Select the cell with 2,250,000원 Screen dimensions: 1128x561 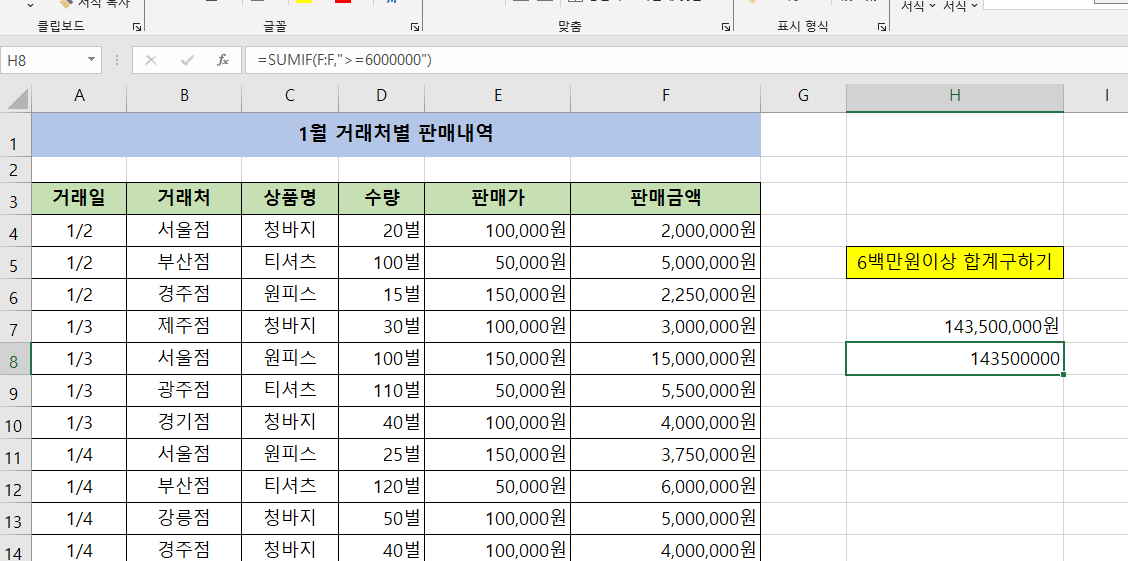pyautogui.click(x=665, y=295)
